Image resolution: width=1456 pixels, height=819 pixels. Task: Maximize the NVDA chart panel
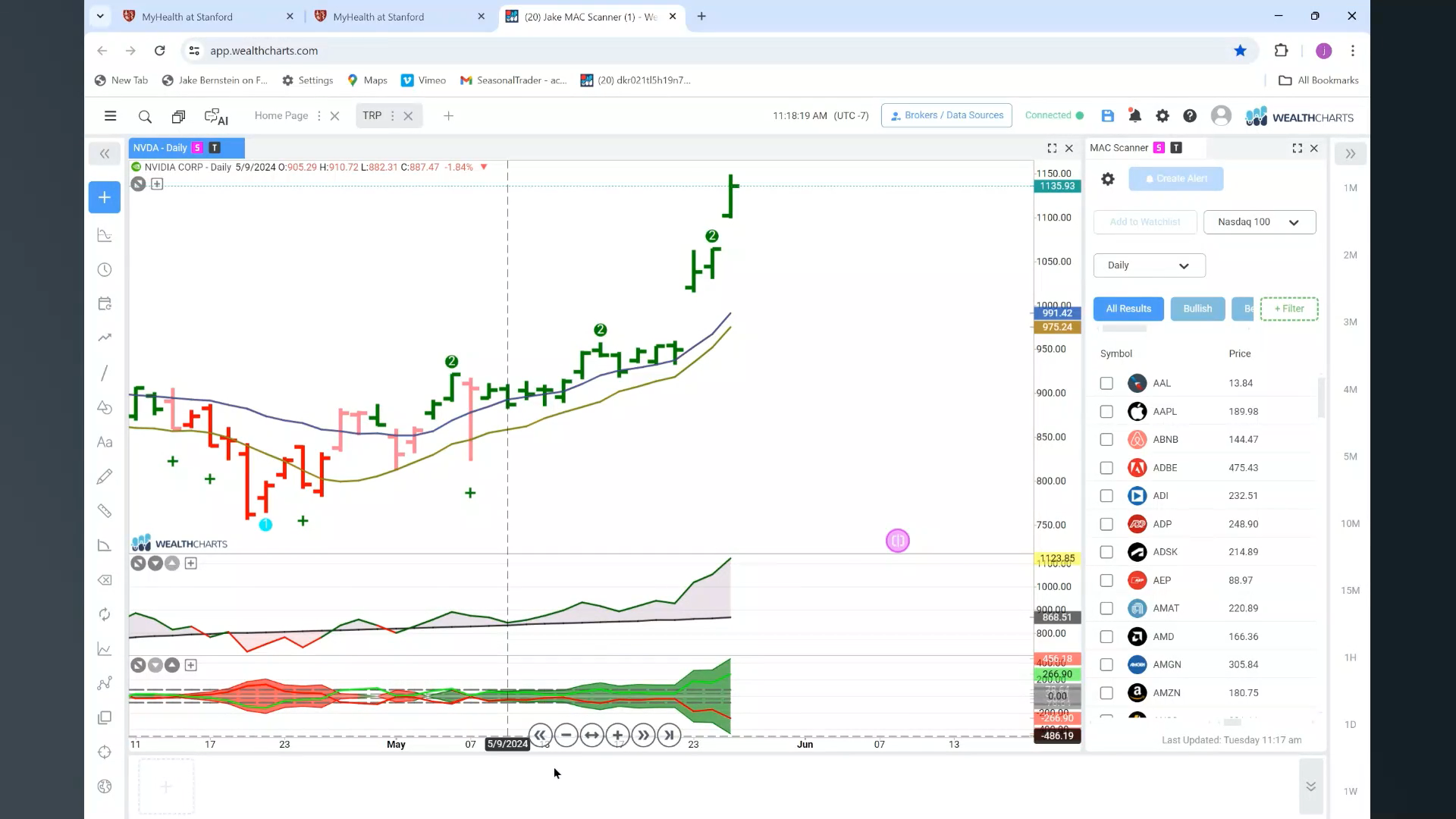1052,148
